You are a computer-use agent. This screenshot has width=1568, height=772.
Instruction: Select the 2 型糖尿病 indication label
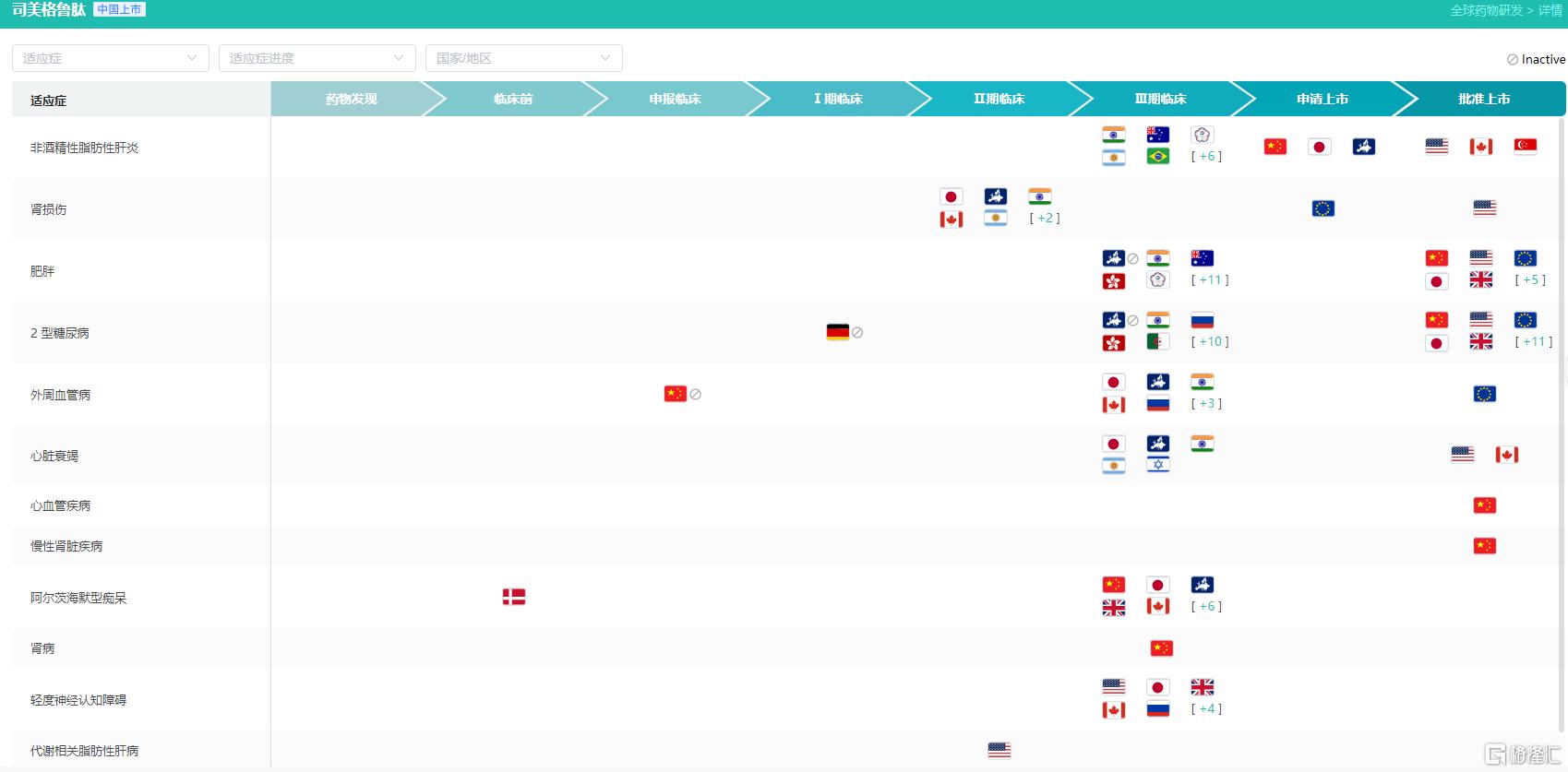point(60,333)
